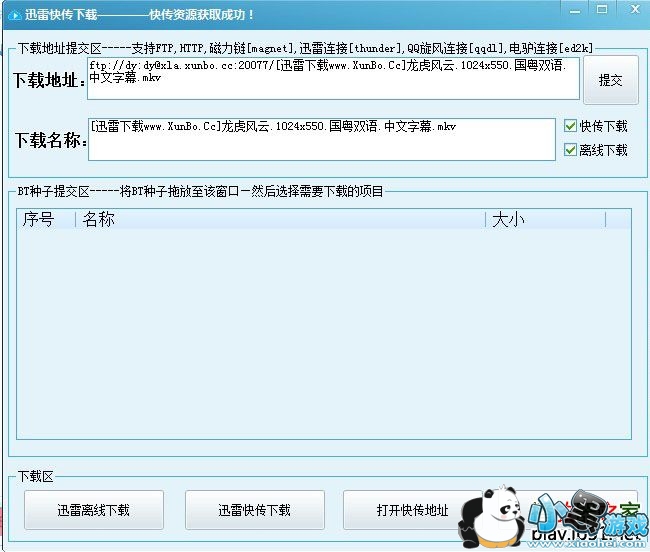Click the 迅雷离线下载 button
This screenshot has height=552, width=650.
point(94,510)
